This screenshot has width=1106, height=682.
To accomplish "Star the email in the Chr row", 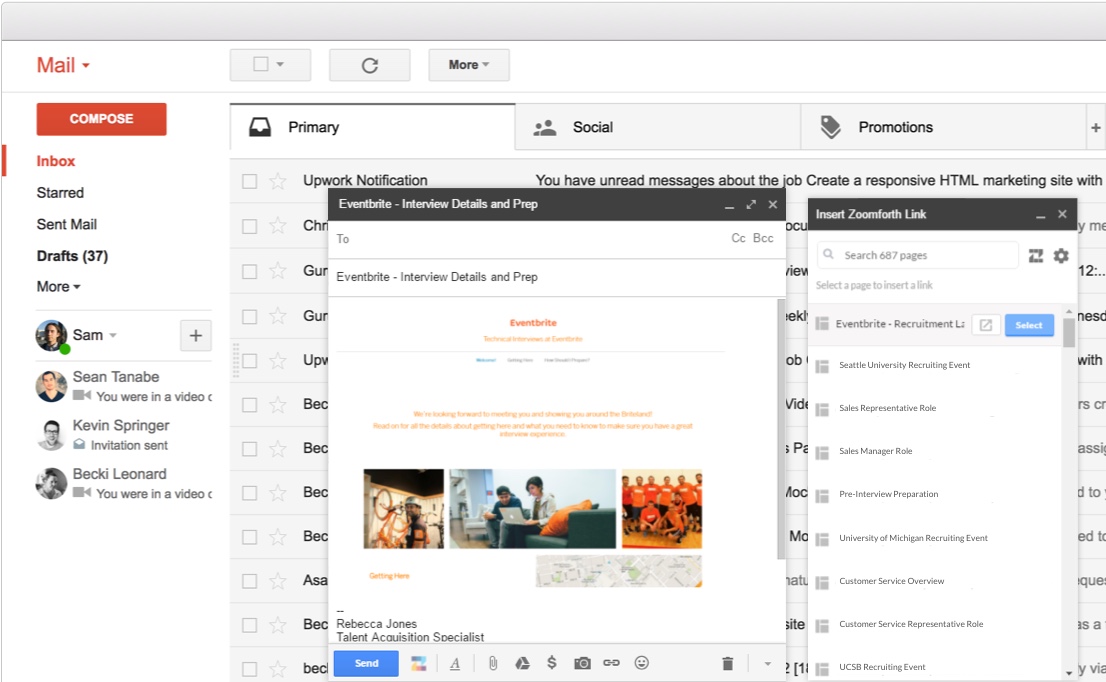I will (x=278, y=226).
